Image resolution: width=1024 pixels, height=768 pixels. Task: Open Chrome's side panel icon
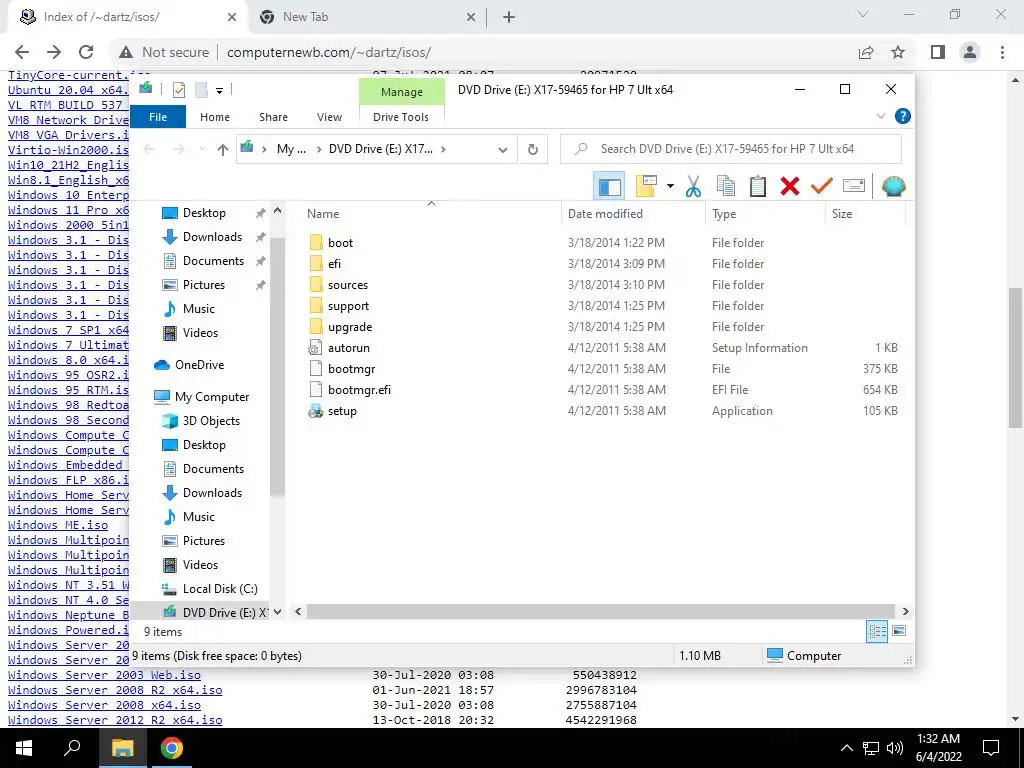click(938, 52)
